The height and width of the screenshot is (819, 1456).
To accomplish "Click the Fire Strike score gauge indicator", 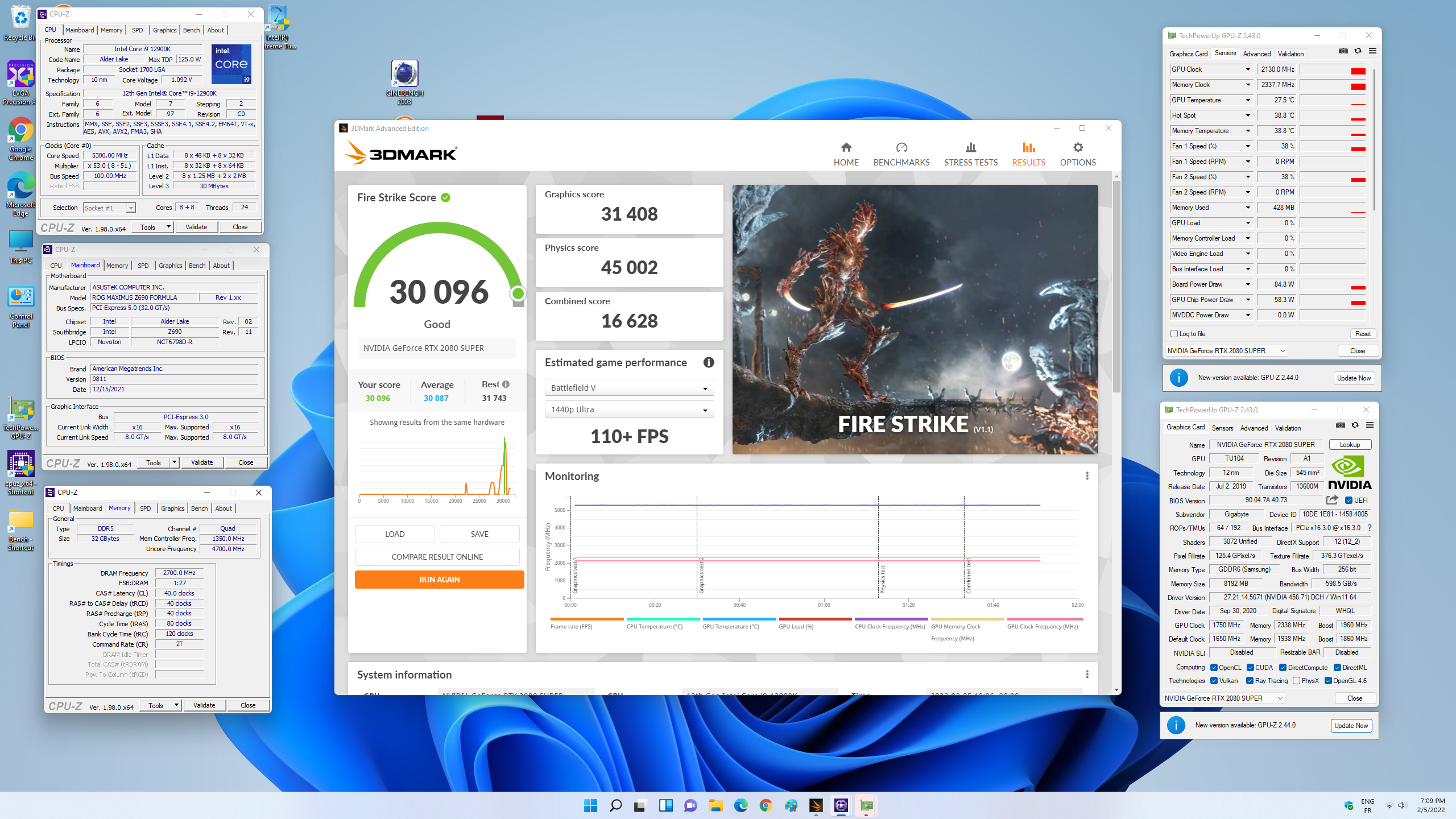I will tap(518, 293).
